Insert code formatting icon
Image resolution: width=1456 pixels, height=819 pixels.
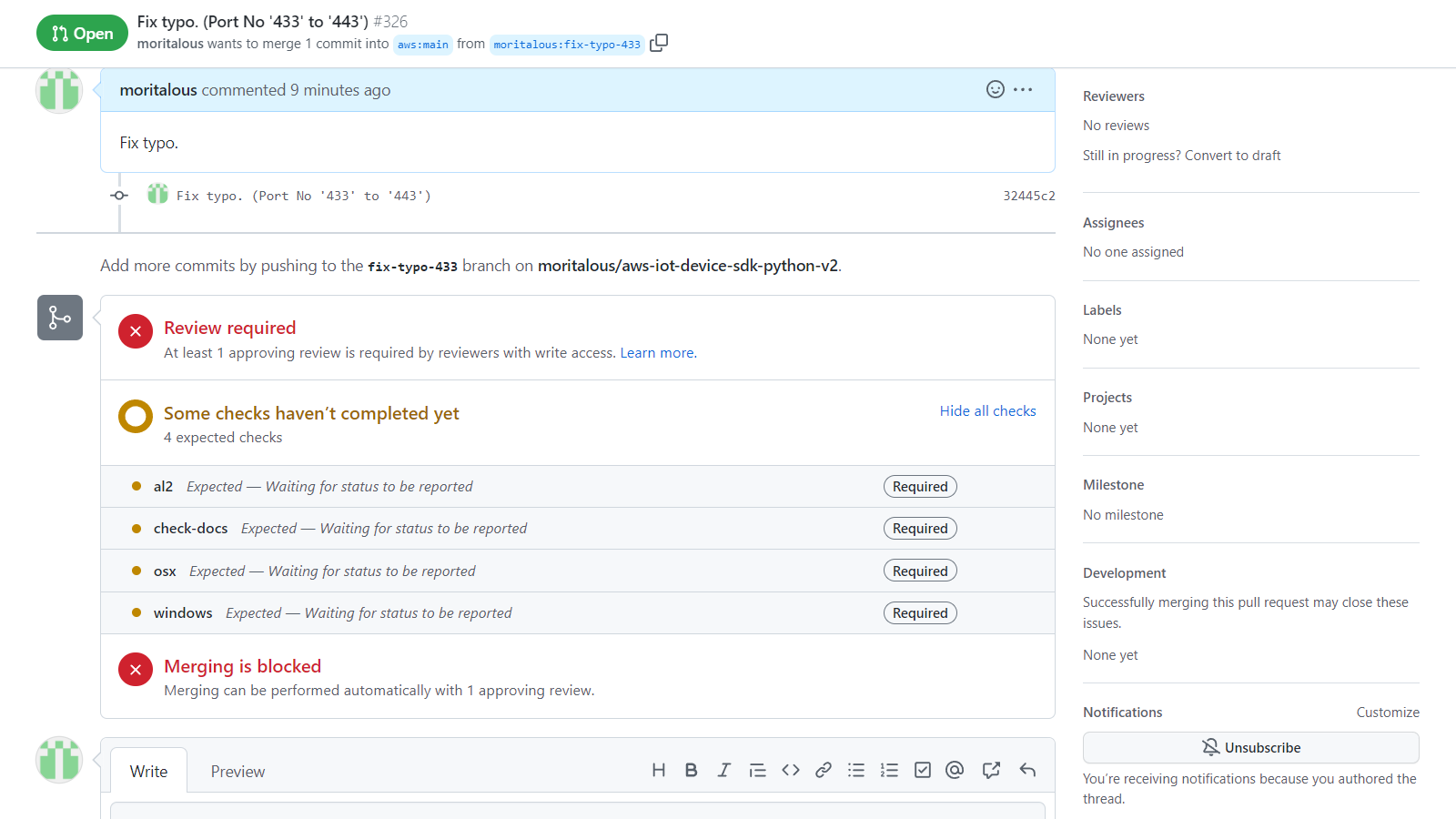(791, 770)
